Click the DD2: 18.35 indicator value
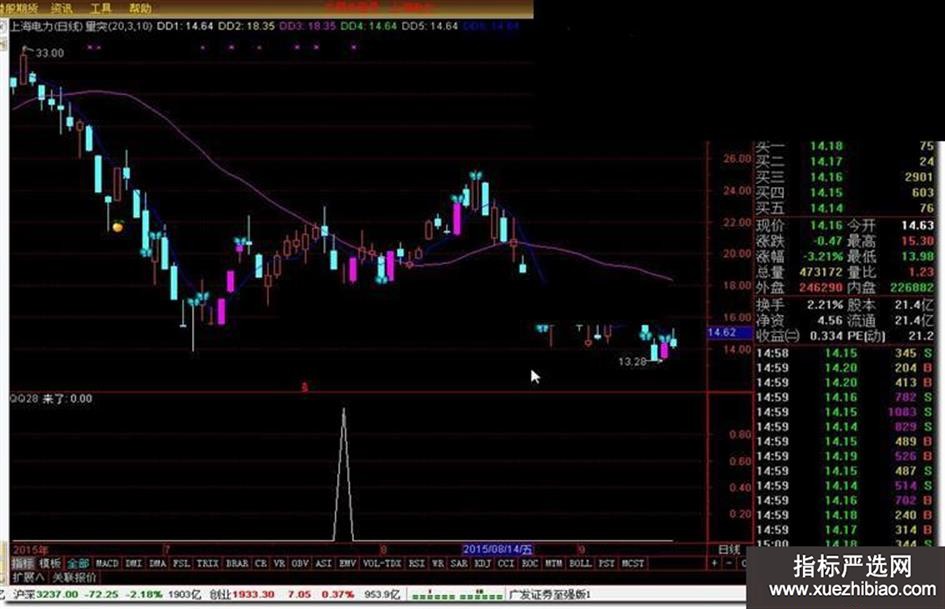Viewport: 945px width, 609px height. (246, 26)
